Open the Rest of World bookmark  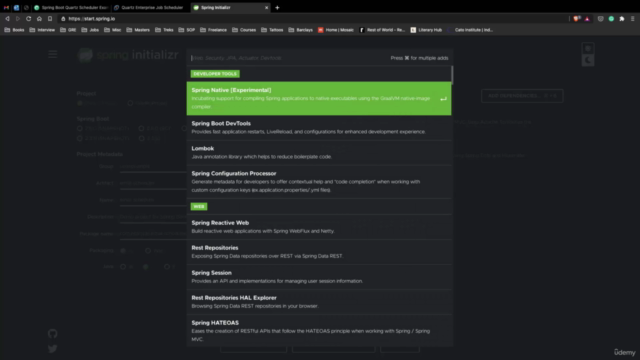point(382,30)
